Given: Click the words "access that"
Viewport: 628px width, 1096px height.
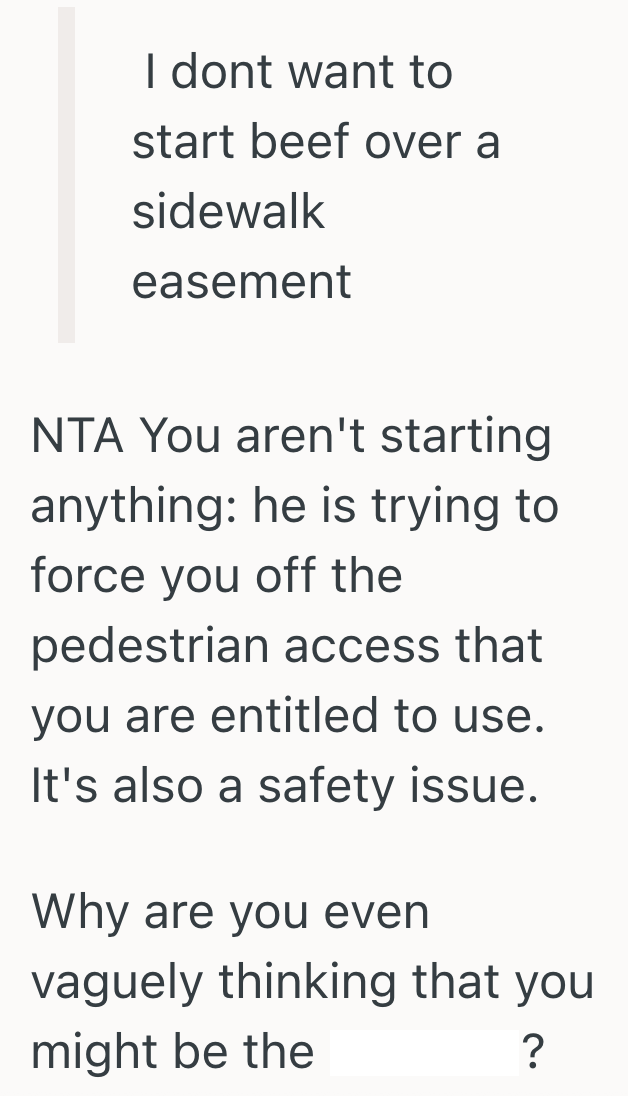Looking at the screenshot, I should (x=414, y=647).
